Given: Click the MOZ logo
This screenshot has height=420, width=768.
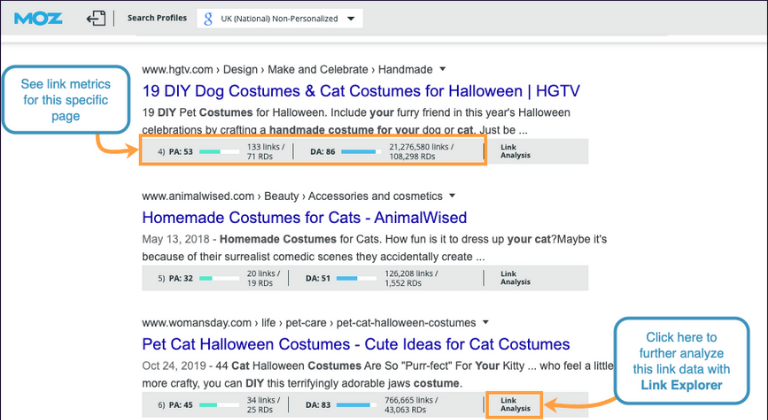Looking at the screenshot, I should [38, 19].
